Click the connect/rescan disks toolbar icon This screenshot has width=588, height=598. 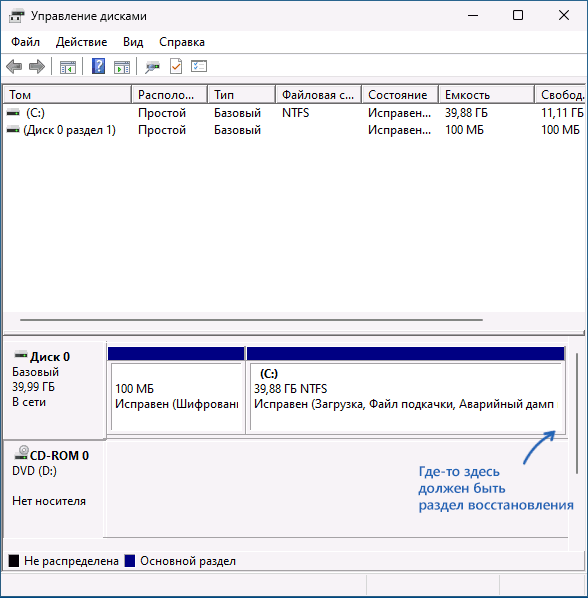[153, 67]
